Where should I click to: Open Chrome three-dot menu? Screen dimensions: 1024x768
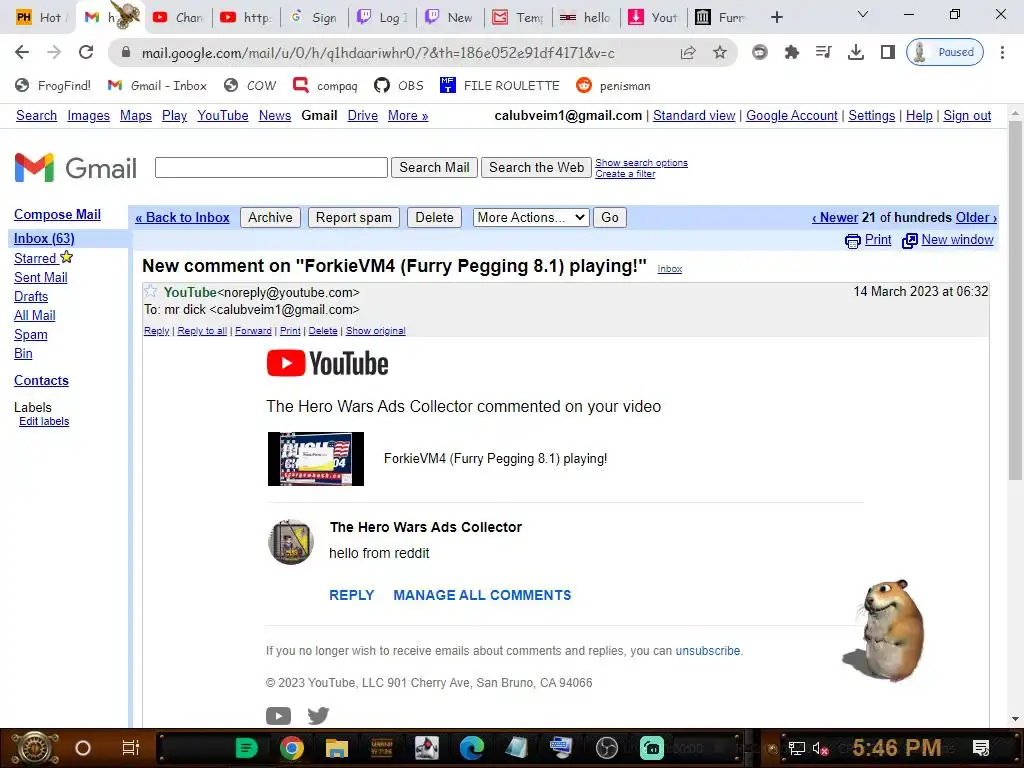(1002, 52)
